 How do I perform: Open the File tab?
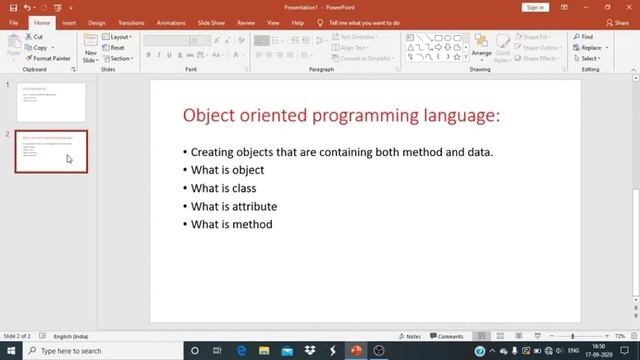pos(13,23)
